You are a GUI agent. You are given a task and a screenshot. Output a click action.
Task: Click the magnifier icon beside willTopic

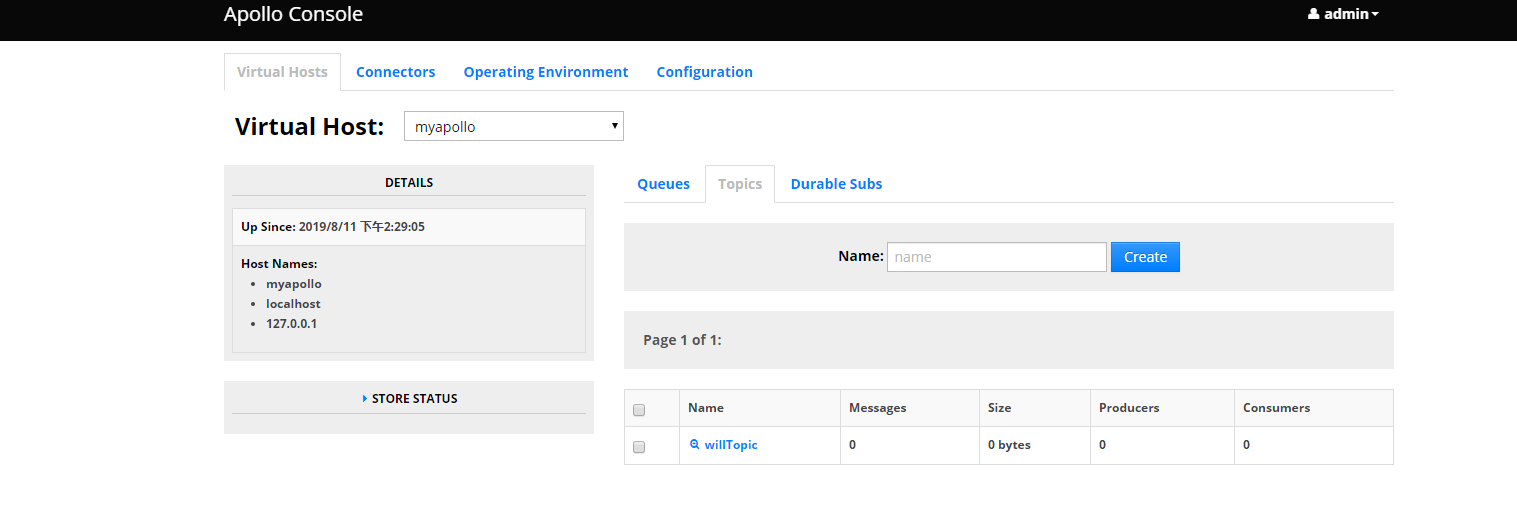695,444
